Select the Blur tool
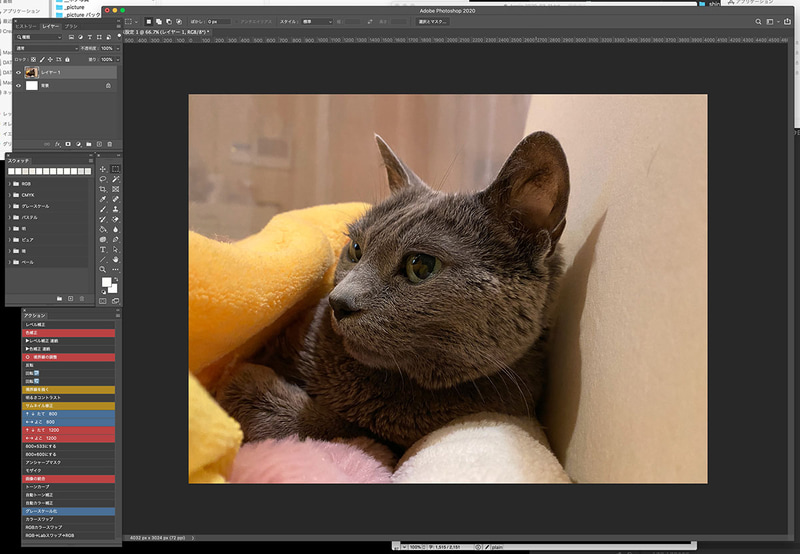Image resolution: width=800 pixels, height=554 pixels. [116, 230]
